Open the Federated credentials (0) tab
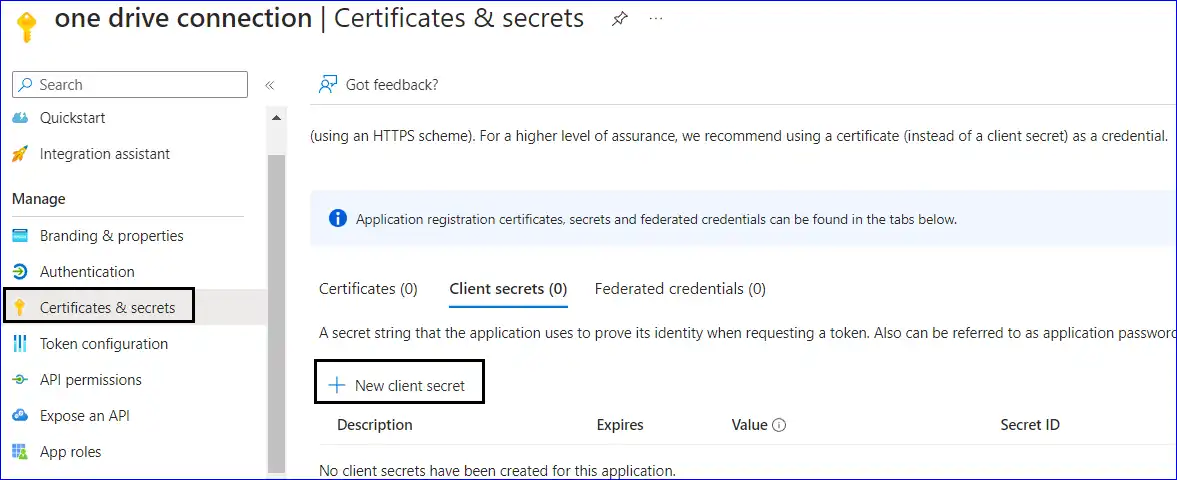The image size is (1177, 480). coord(680,289)
